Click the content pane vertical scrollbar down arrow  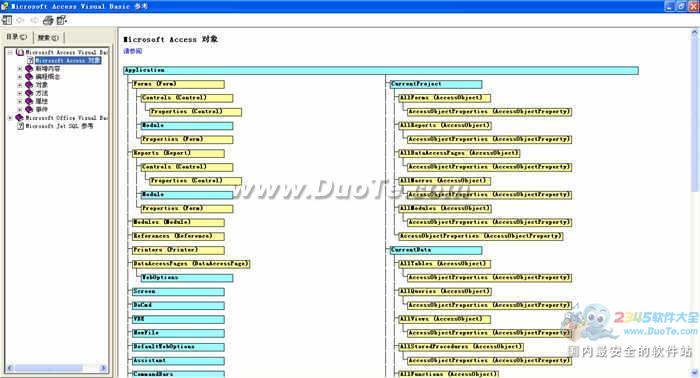(x=695, y=373)
